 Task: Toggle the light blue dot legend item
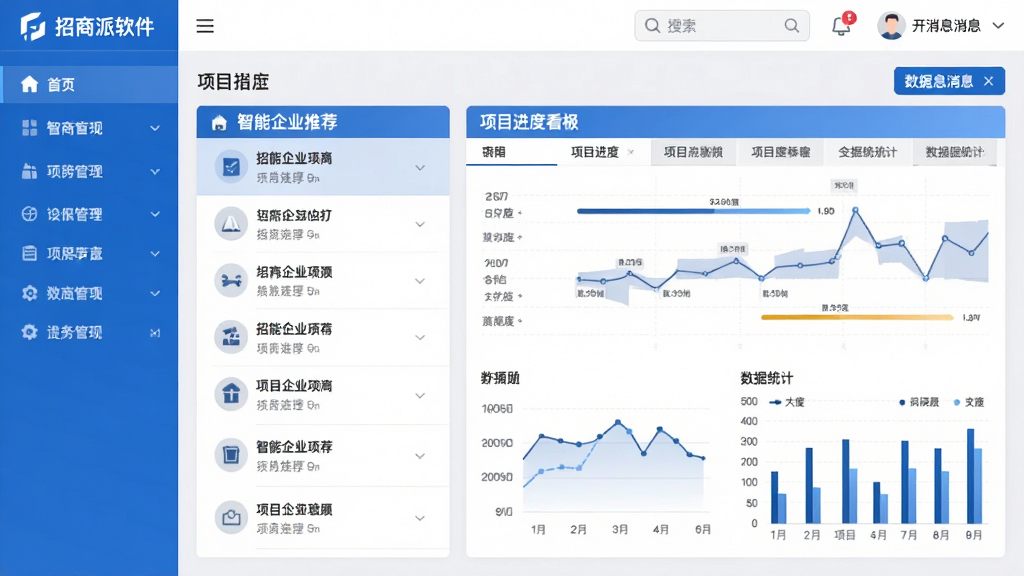coord(968,402)
